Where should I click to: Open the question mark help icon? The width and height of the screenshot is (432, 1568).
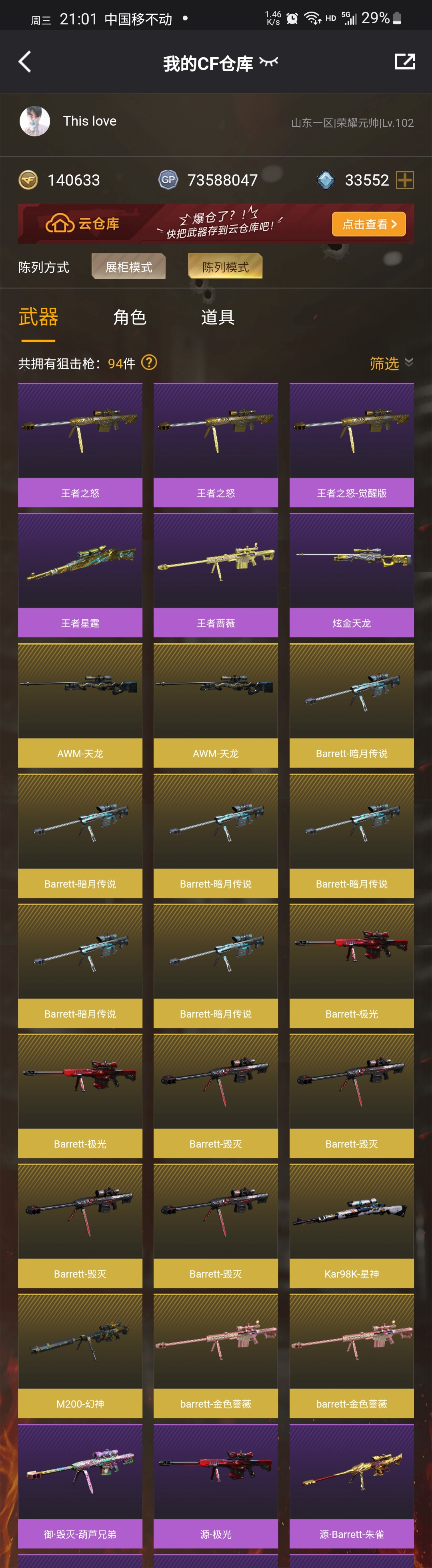coord(149,363)
